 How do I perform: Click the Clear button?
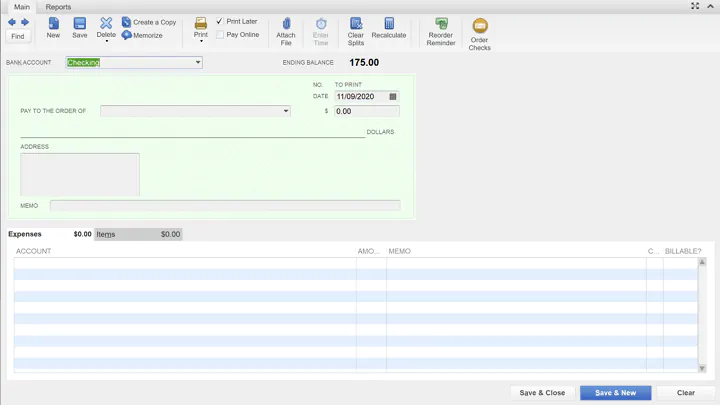tap(686, 393)
